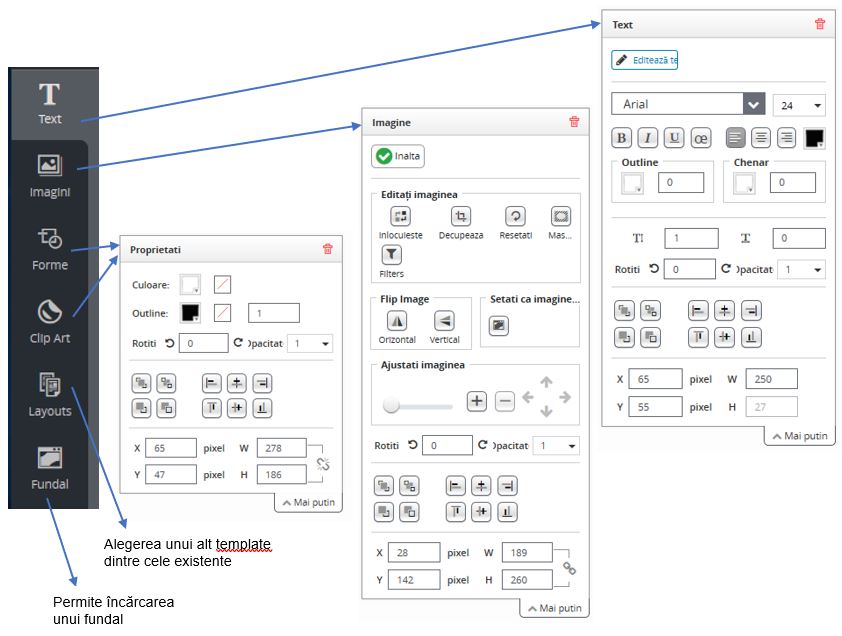Open the Layouts sidebar item

point(49,395)
